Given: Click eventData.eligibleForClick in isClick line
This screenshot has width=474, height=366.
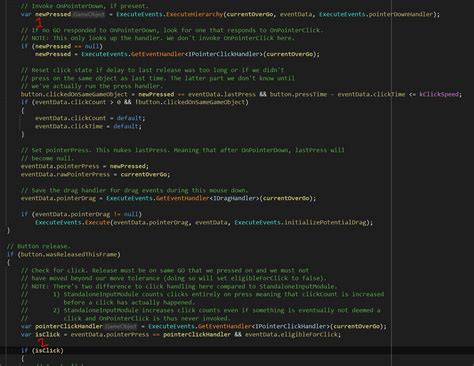Looking at the screenshot, I should tap(292, 334).
